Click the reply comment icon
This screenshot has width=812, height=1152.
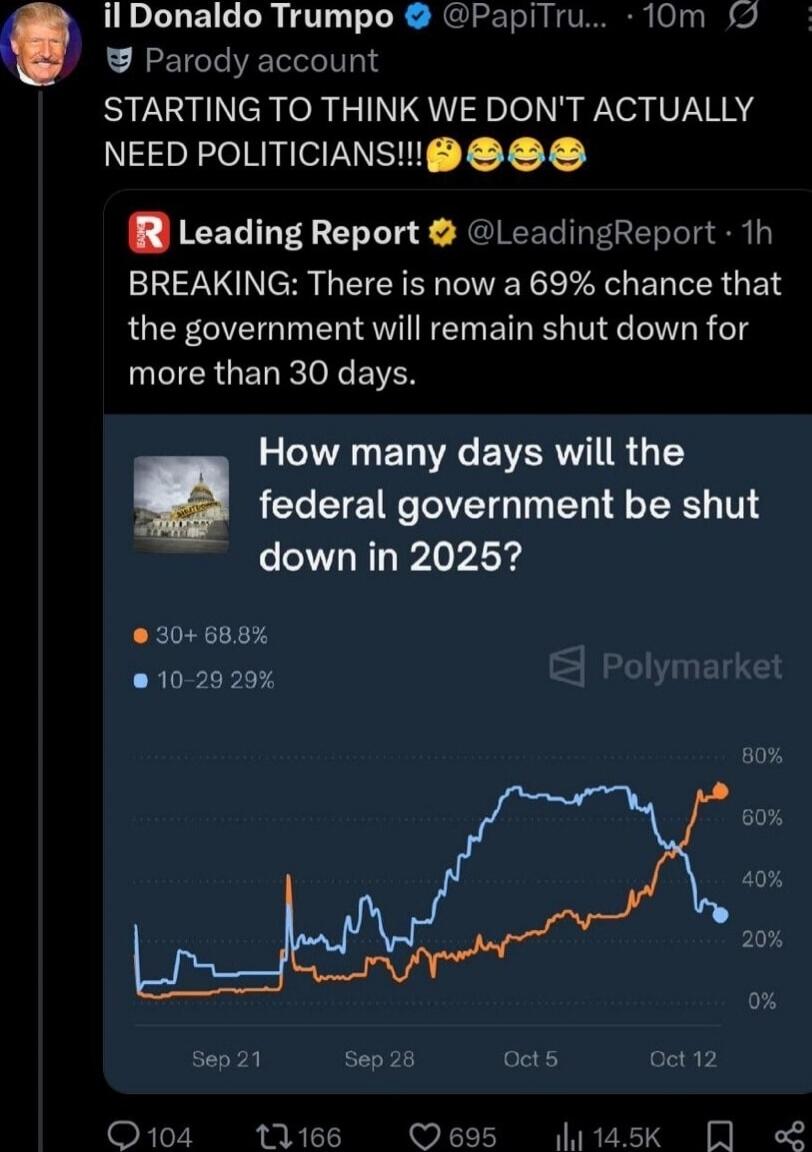tap(126, 1136)
